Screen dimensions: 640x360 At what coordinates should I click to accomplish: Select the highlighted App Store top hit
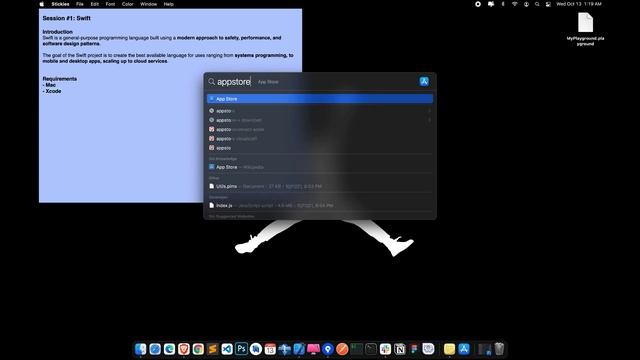(320, 99)
